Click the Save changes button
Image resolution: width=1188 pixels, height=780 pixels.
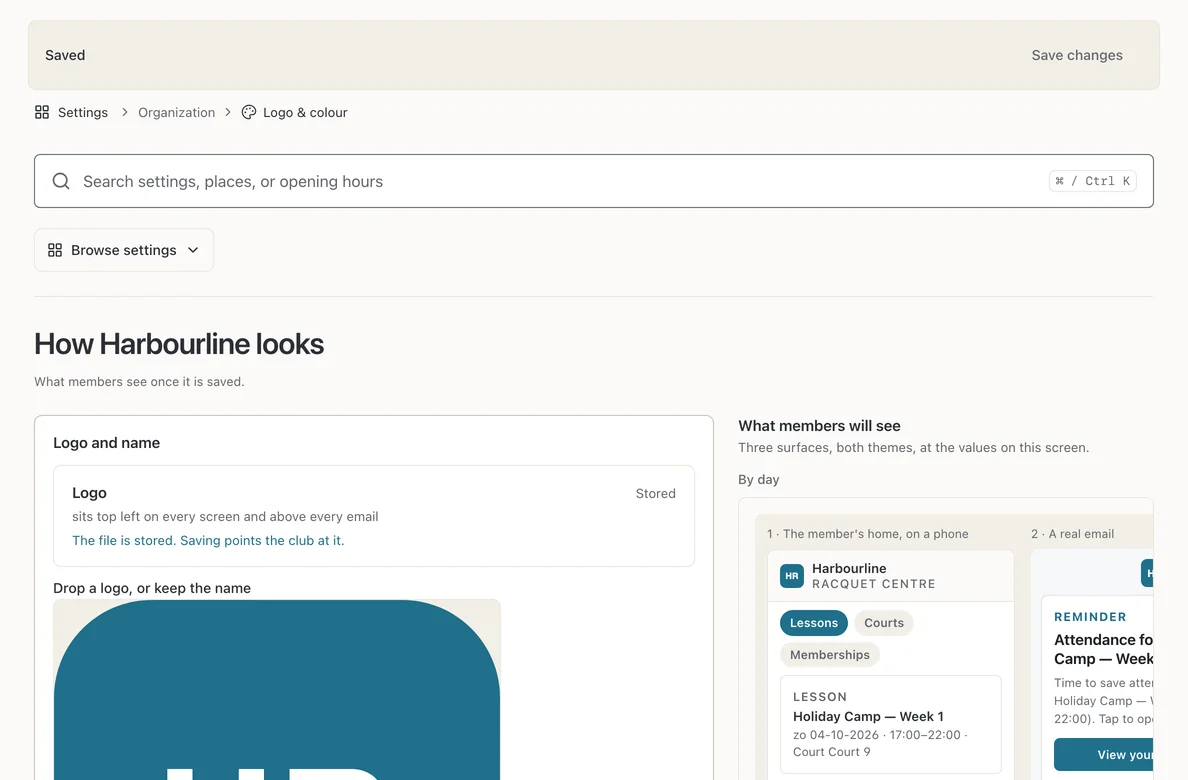(x=1077, y=55)
